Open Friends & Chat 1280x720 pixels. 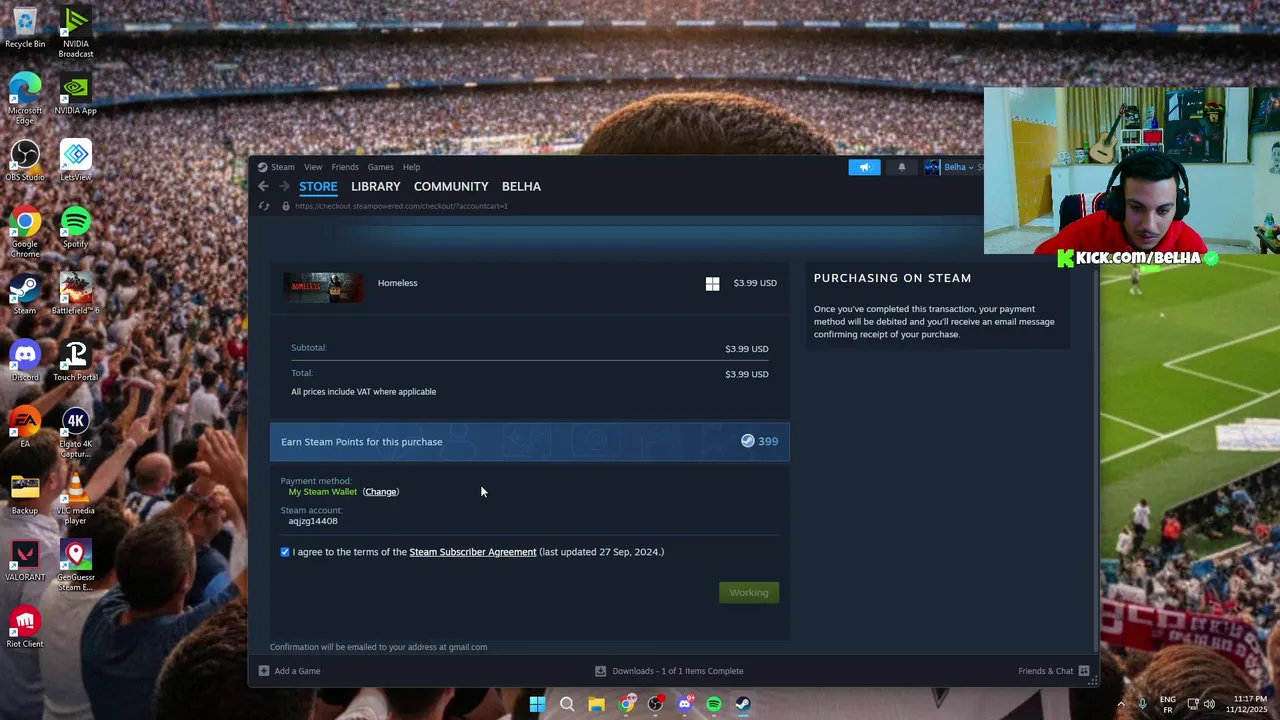pos(1045,671)
